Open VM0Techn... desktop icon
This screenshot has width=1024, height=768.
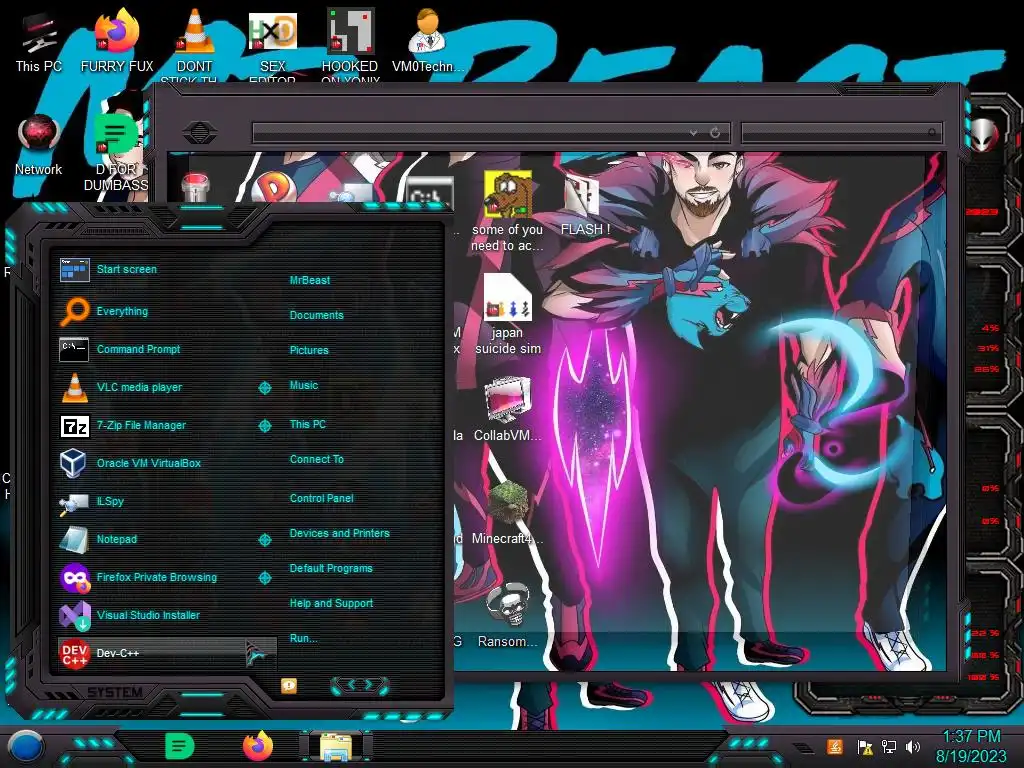point(428,40)
